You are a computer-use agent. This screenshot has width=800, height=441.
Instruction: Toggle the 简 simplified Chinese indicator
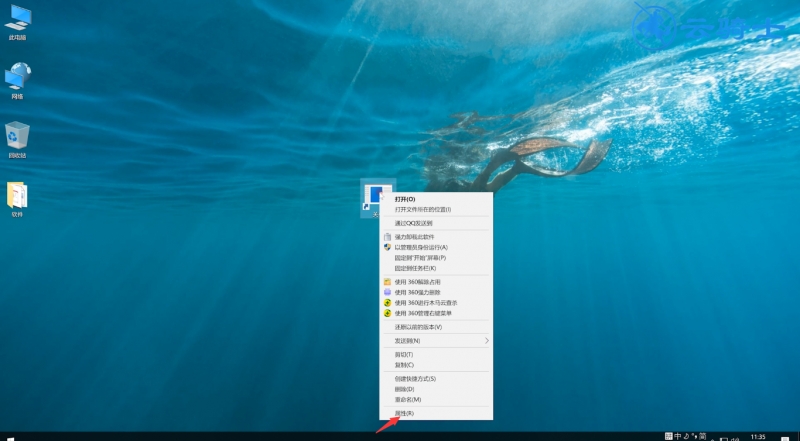tap(703, 436)
